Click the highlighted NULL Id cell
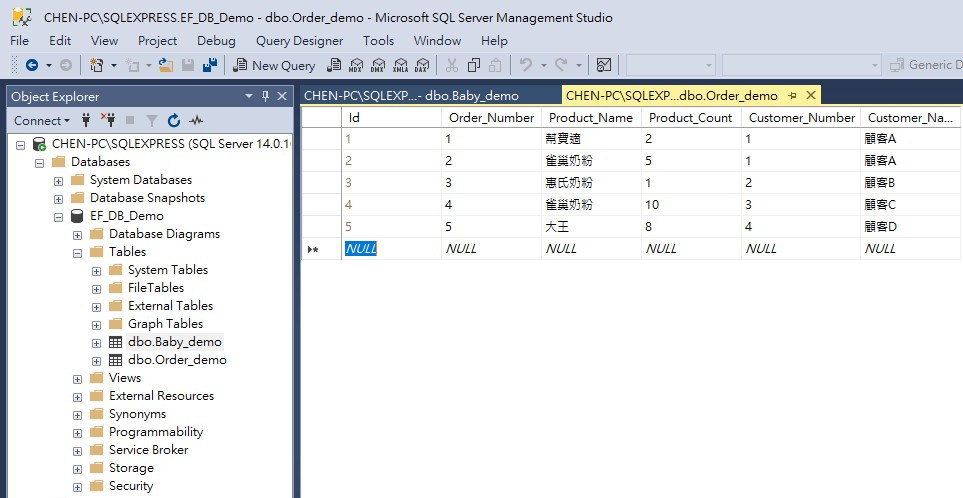Viewport: 963px width, 498px height. (391, 249)
